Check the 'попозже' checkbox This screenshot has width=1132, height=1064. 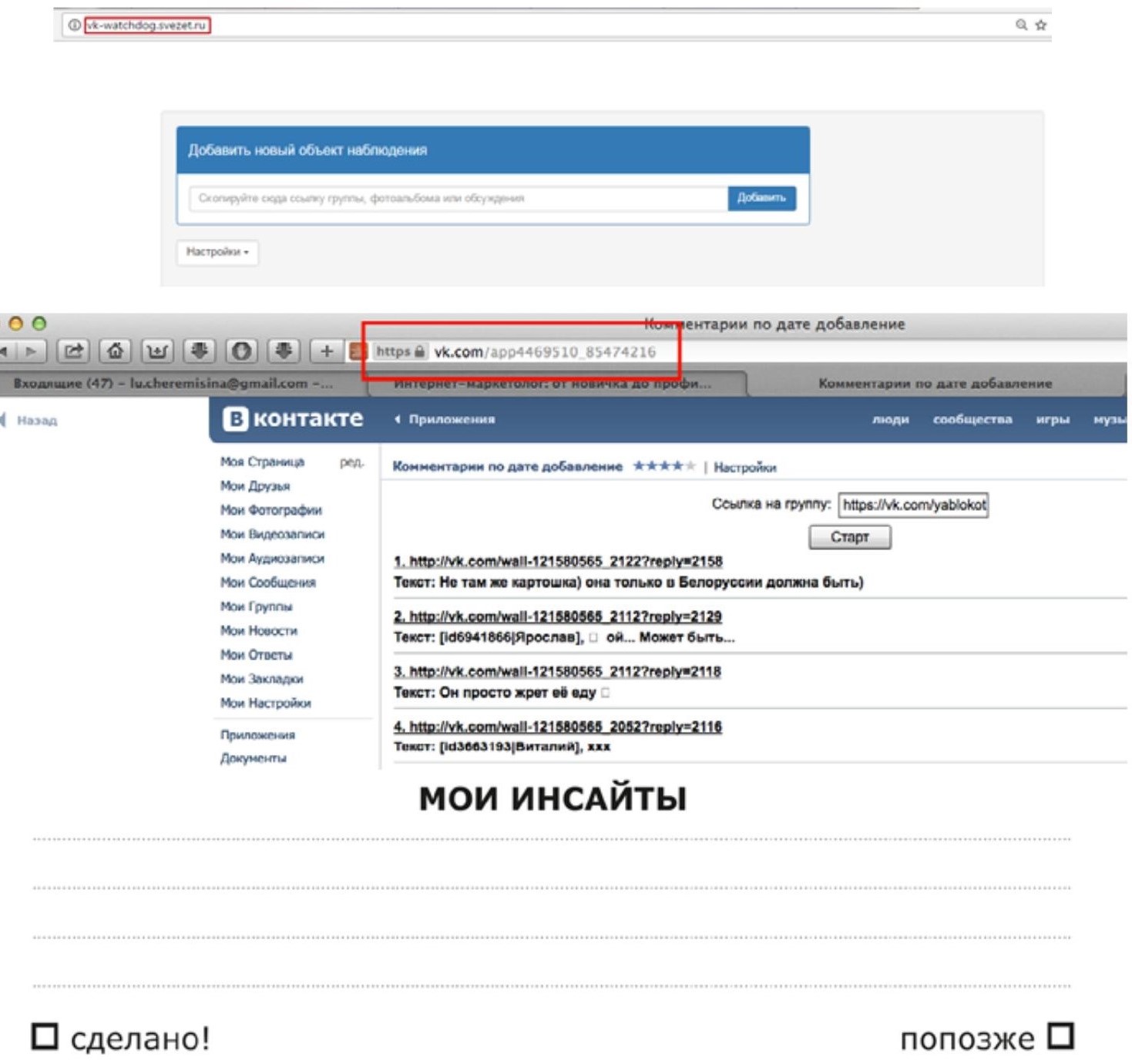point(1061,1035)
